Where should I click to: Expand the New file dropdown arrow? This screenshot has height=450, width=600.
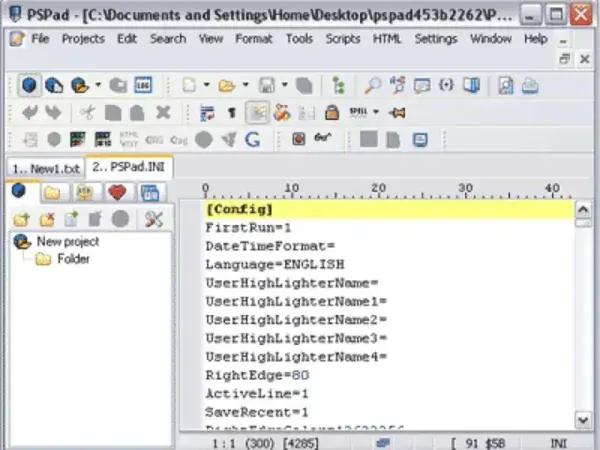[x=206, y=86]
